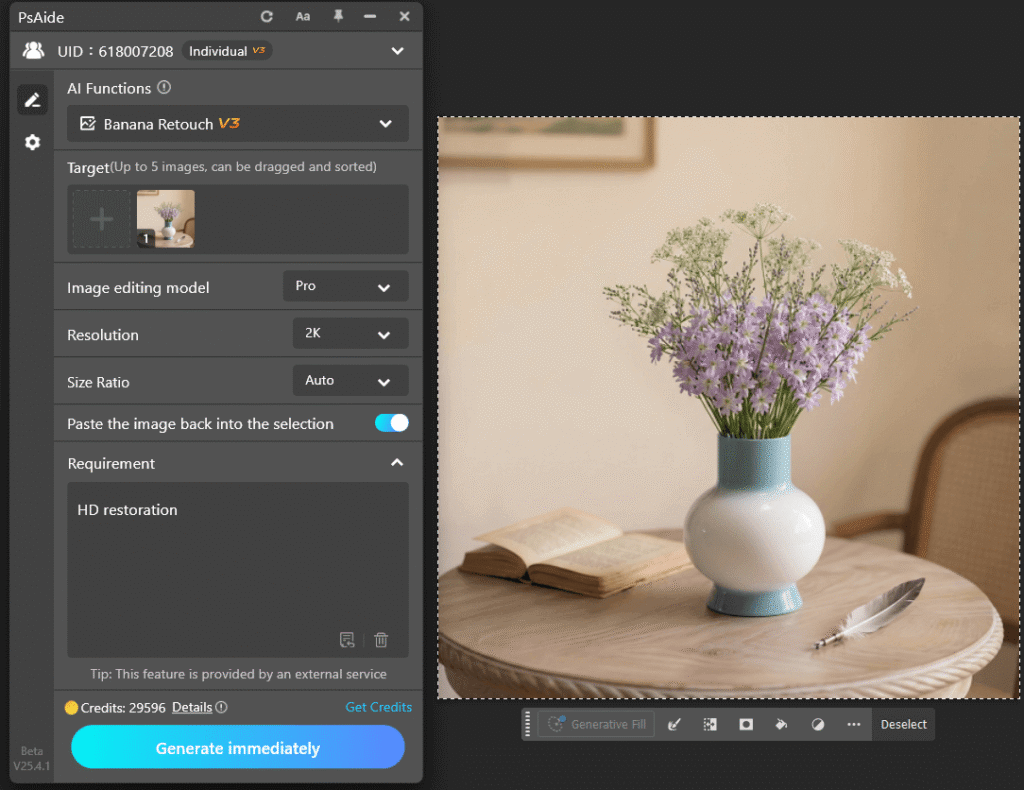The height and width of the screenshot is (790, 1024).
Task: Open settings via the gear icon
Action: pos(31,142)
